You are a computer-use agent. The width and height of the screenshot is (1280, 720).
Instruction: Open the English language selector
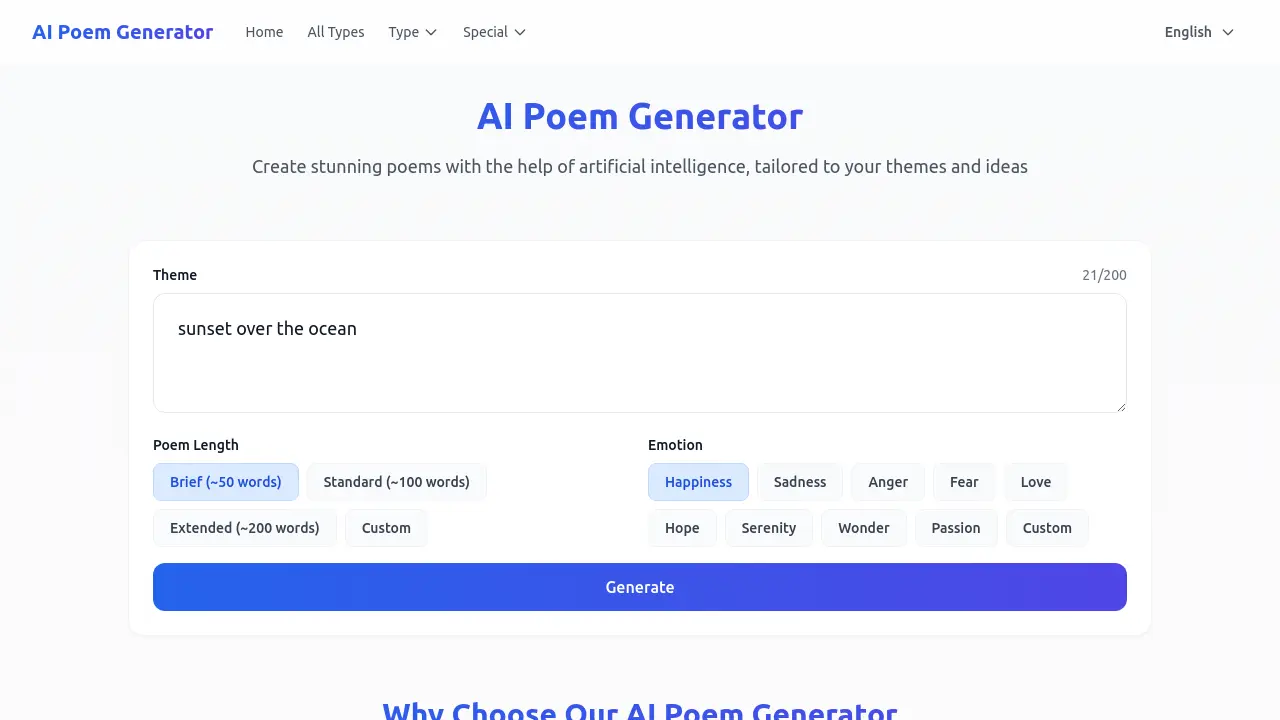point(1197,32)
